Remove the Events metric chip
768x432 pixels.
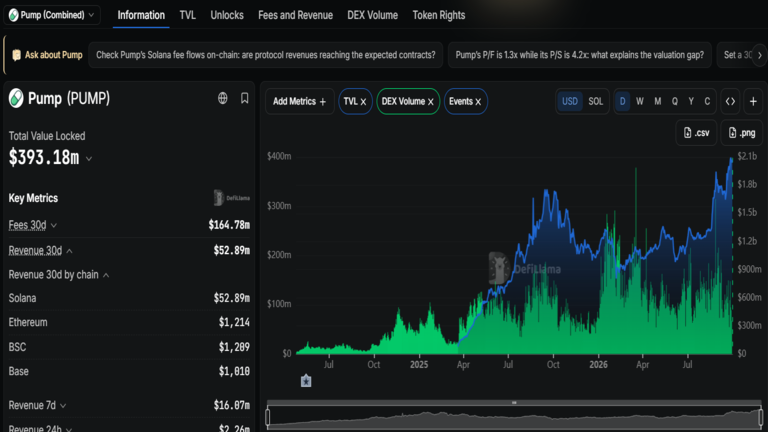click(x=478, y=102)
